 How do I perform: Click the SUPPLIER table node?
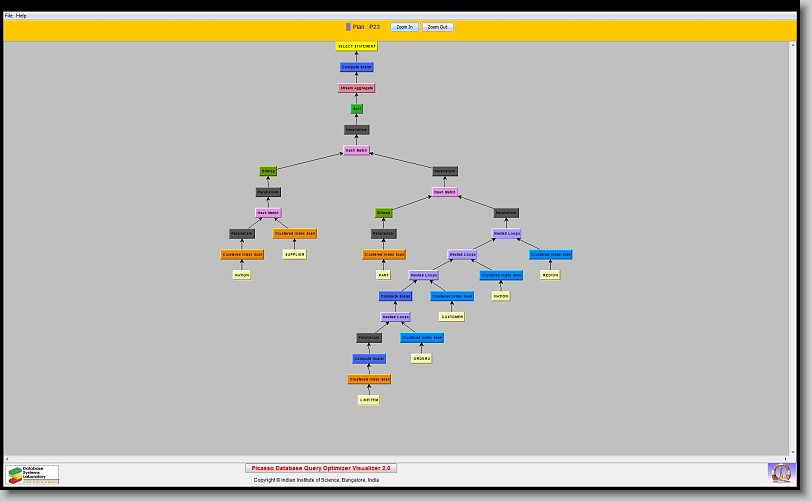tap(294, 254)
